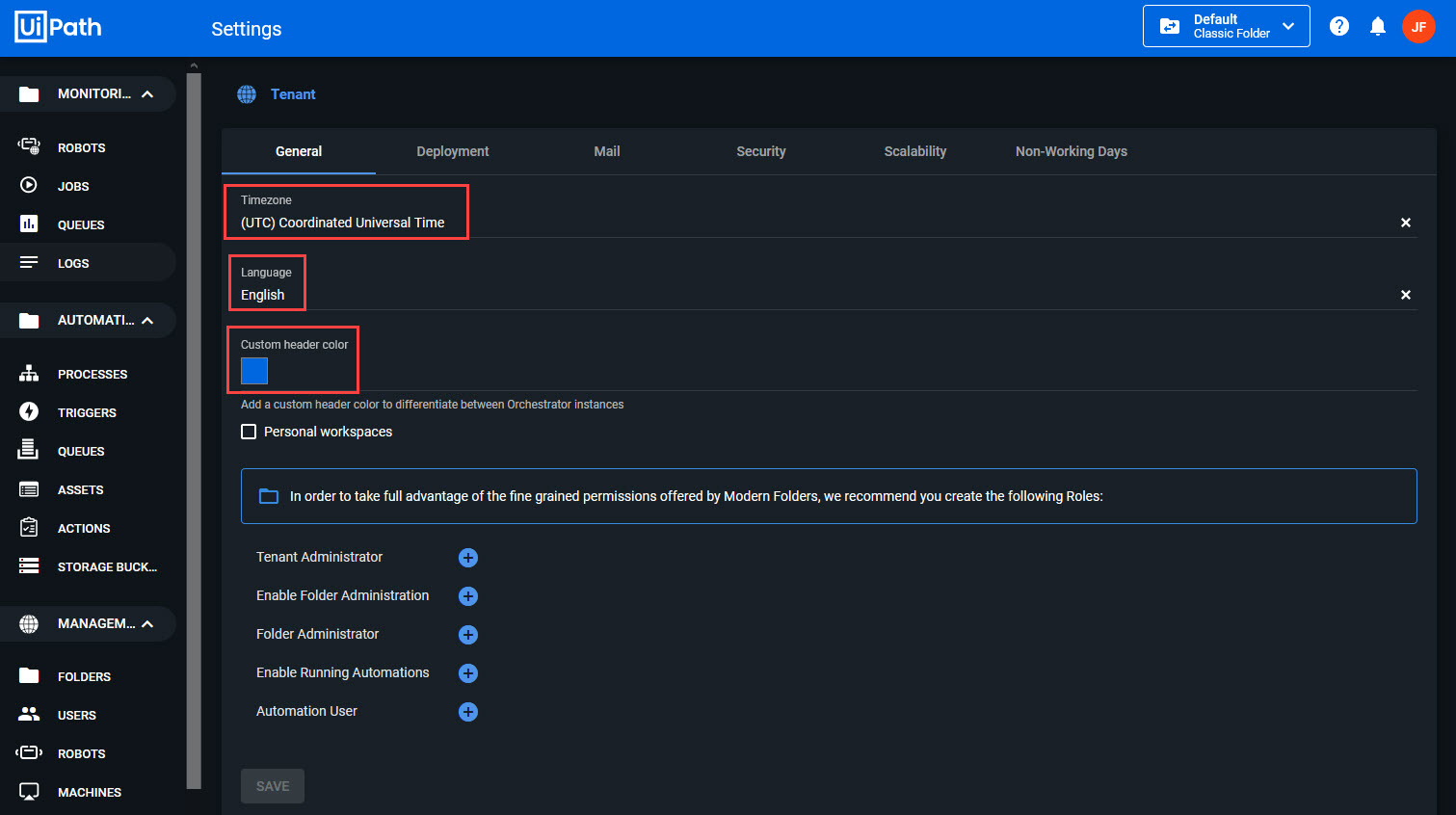Pick the custom header color swatch
1456x815 pixels.
(x=254, y=371)
